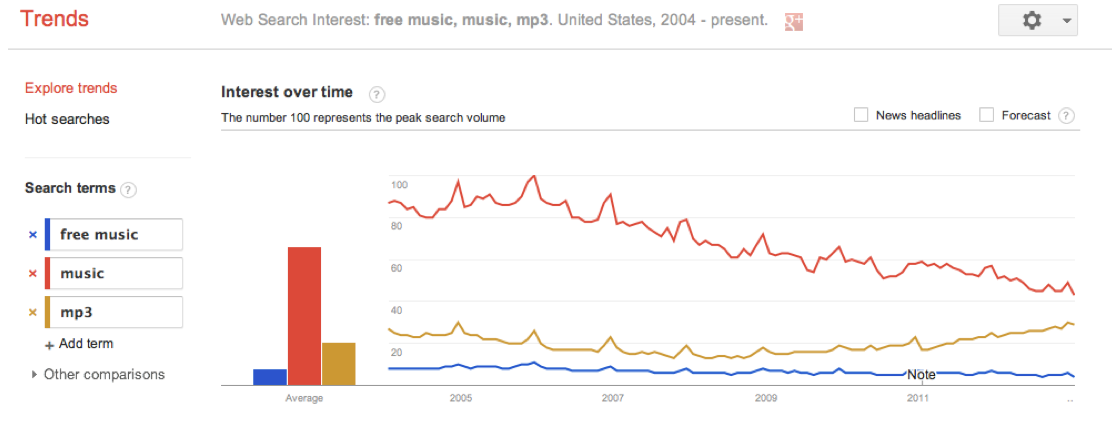Remove the music search term

pyautogui.click(x=32, y=274)
